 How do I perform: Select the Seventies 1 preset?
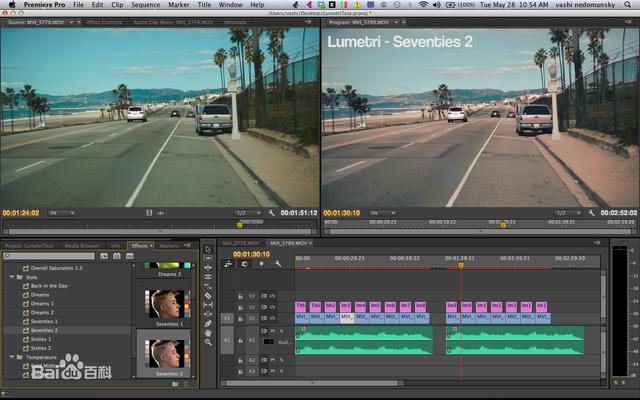[44, 321]
